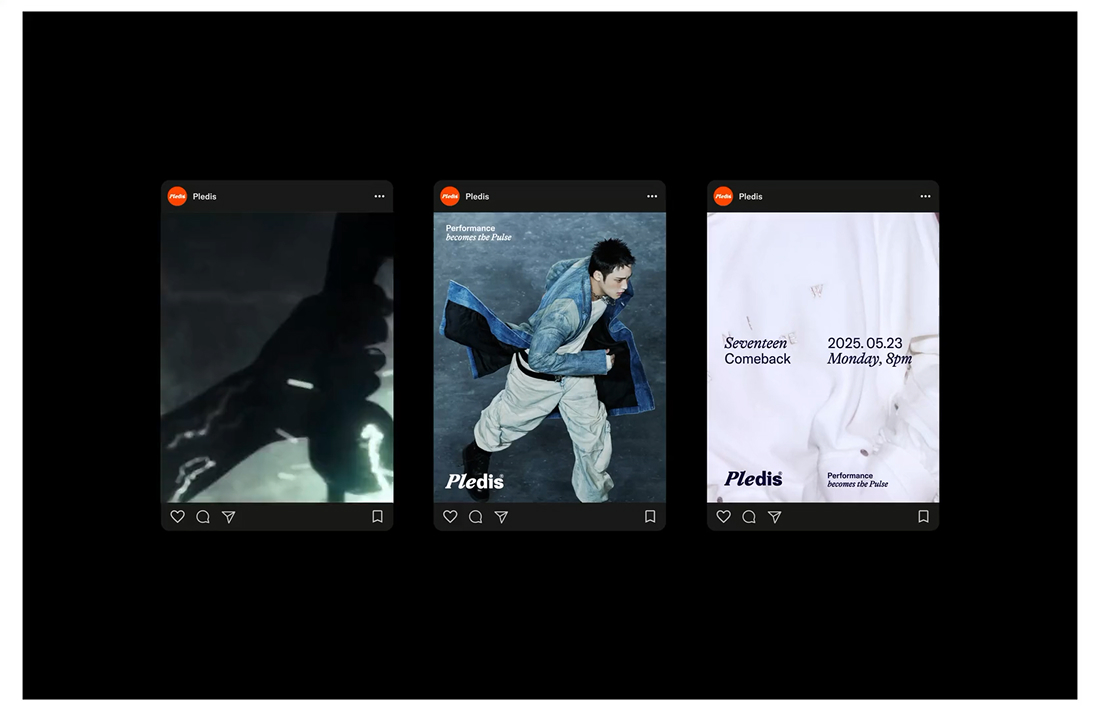Share the Seventeen Comeback post
Viewport: 1100px width, 711px height.
[x=775, y=517]
